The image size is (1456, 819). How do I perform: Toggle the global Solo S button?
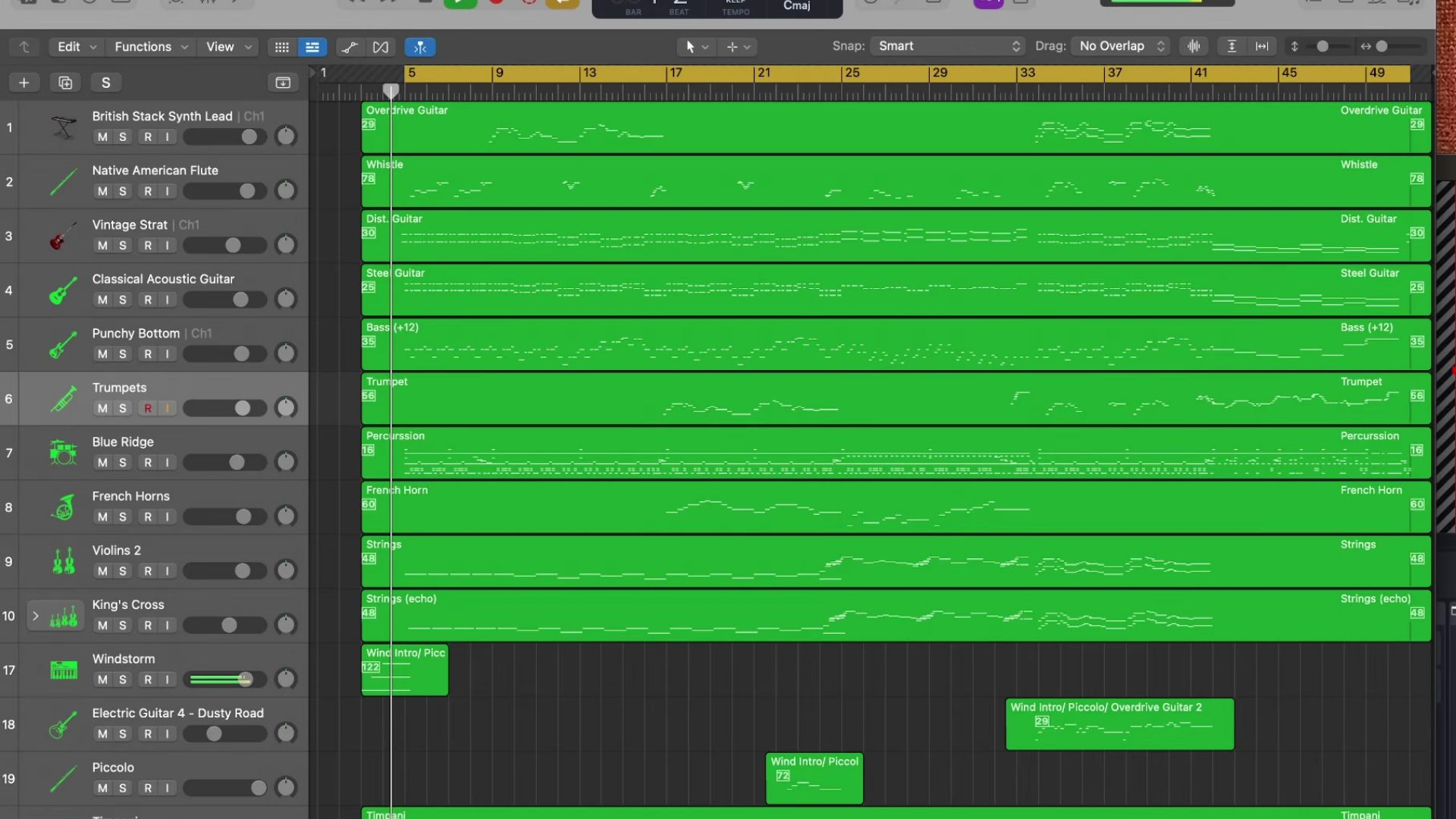[x=106, y=83]
